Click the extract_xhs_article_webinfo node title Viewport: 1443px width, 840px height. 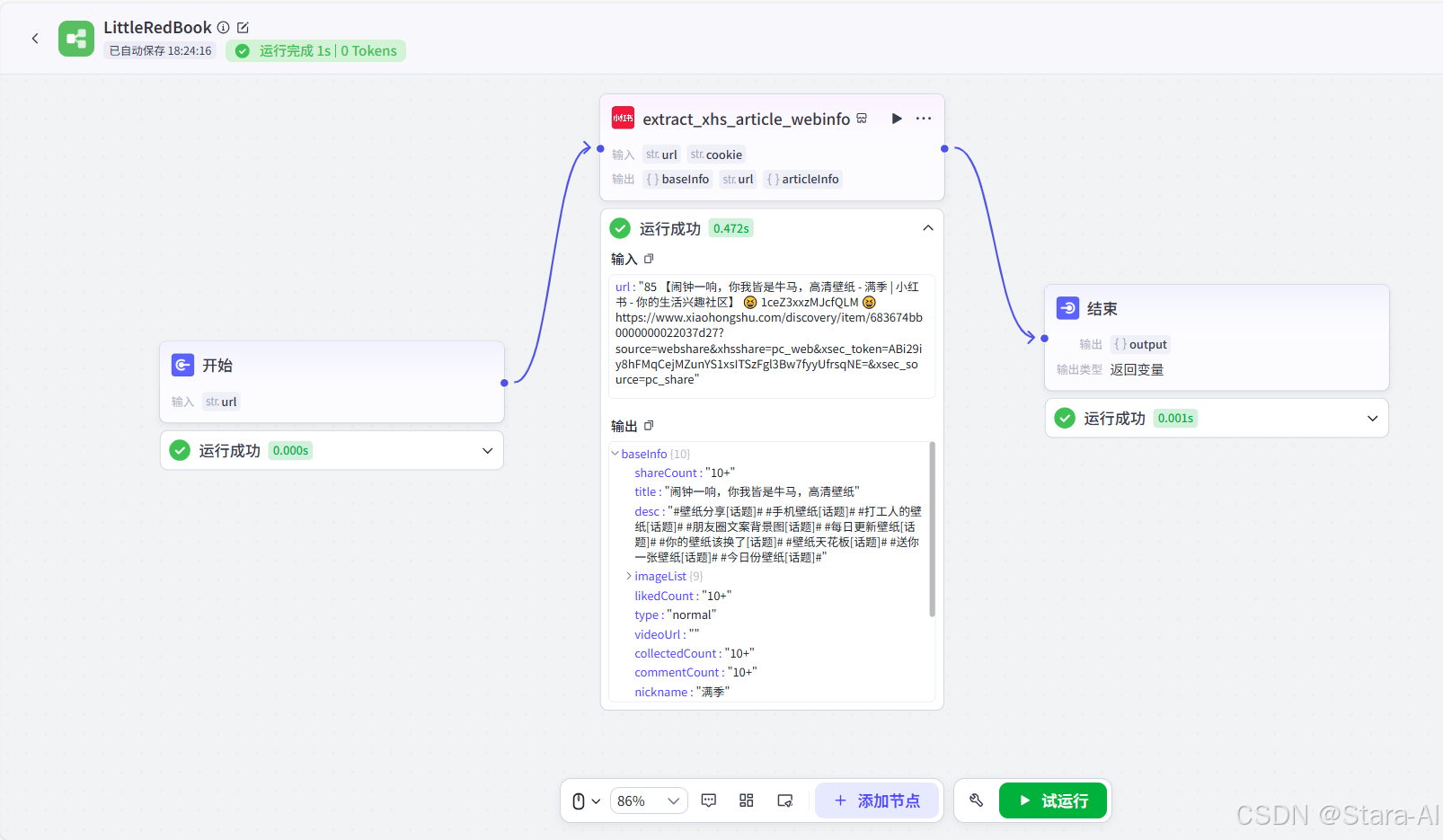[746, 119]
